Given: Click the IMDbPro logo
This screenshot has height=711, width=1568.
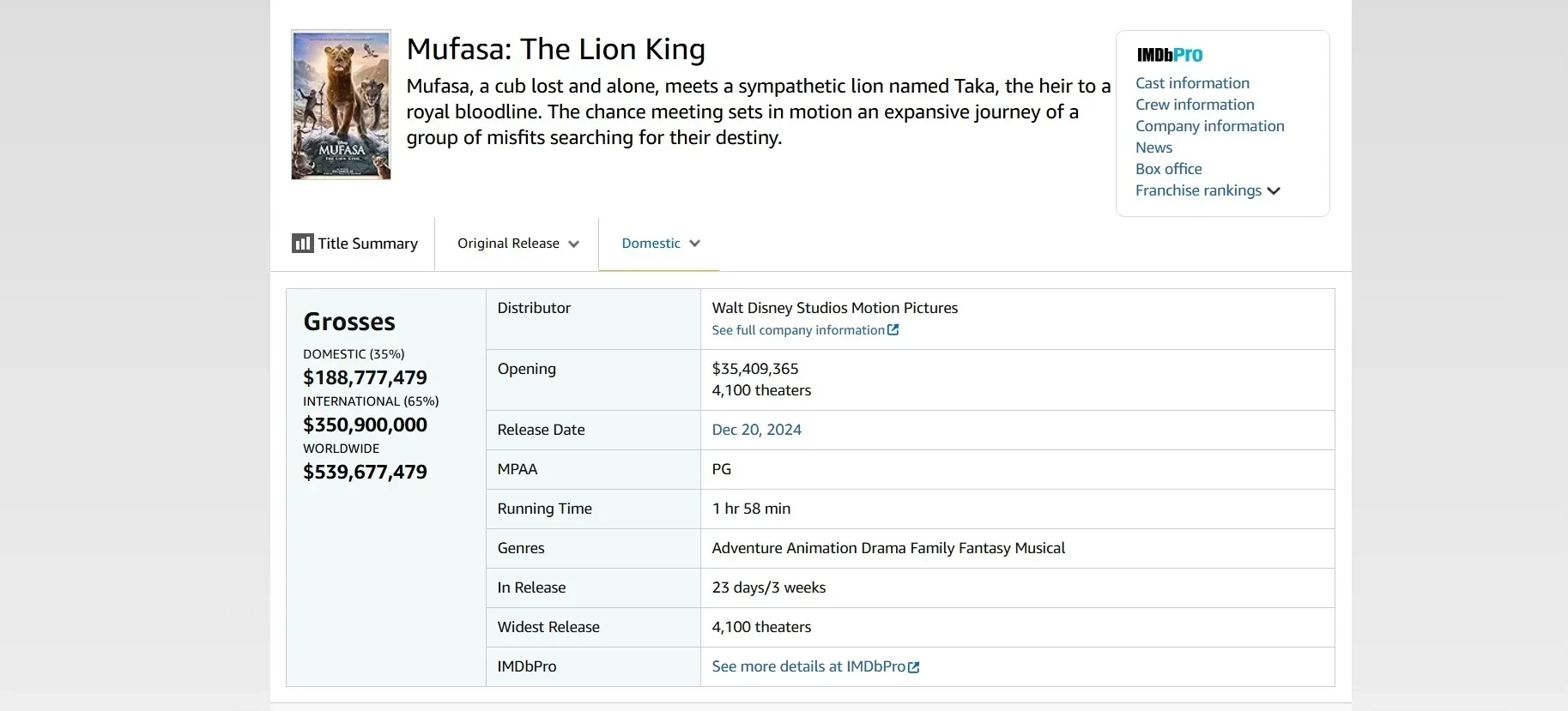Looking at the screenshot, I should [x=1170, y=55].
